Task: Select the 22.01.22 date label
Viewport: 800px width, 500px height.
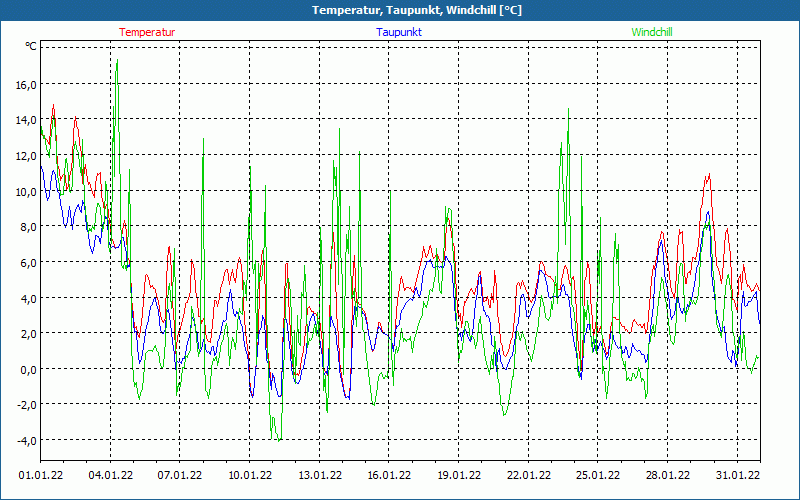Action: click(x=528, y=476)
